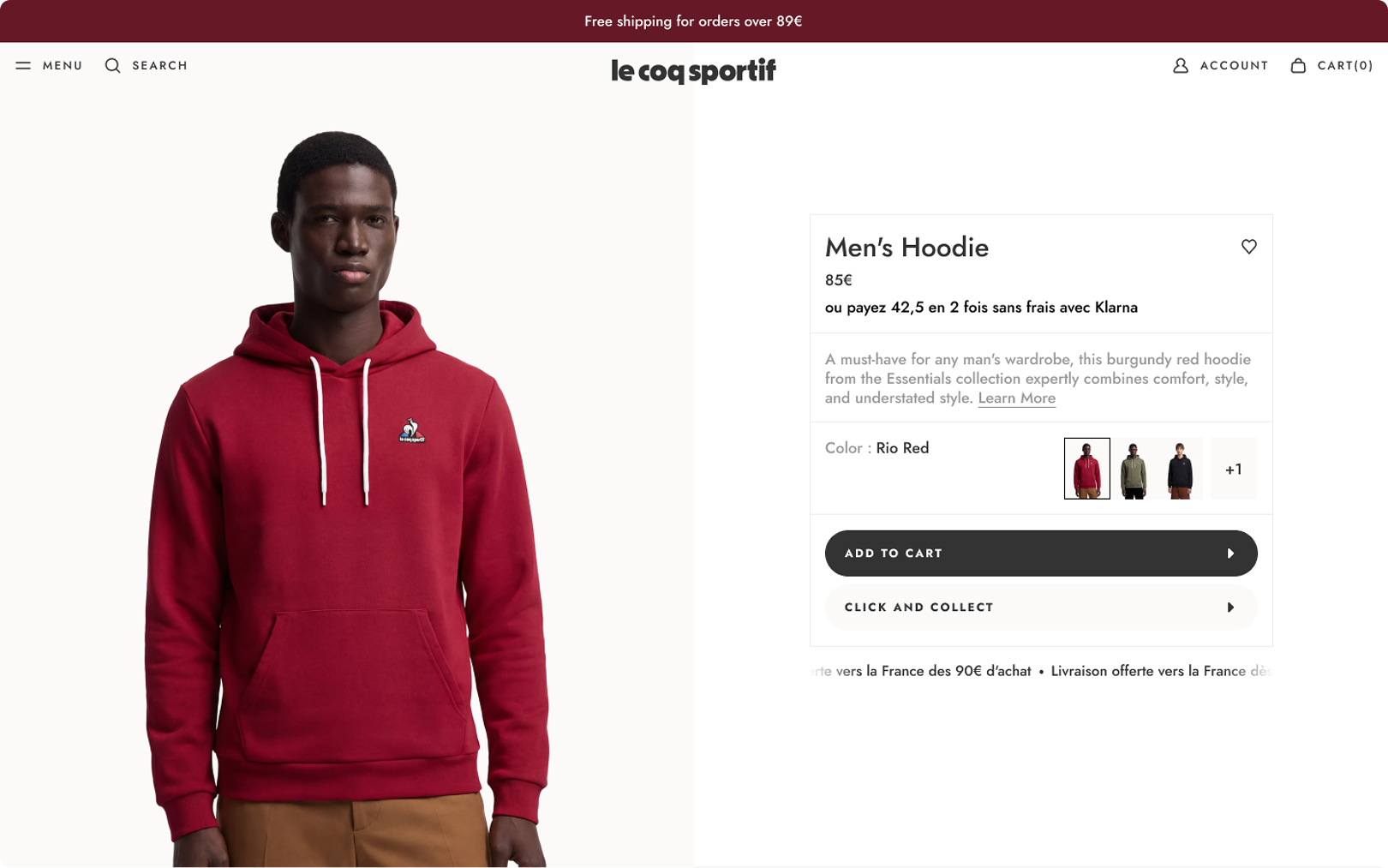Select the black hoodie swatch
The image size is (1388, 868).
pyautogui.click(x=1180, y=469)
